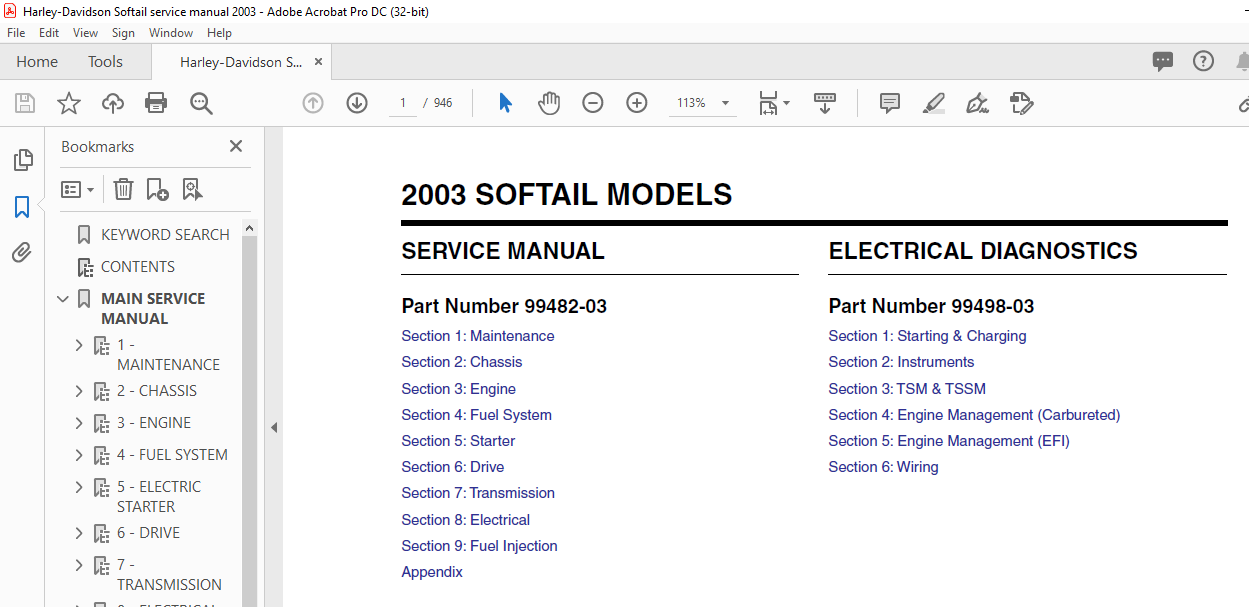Open the find text magnifier tool
This screenshot has height=607, width=1249.
pos(201,103)
